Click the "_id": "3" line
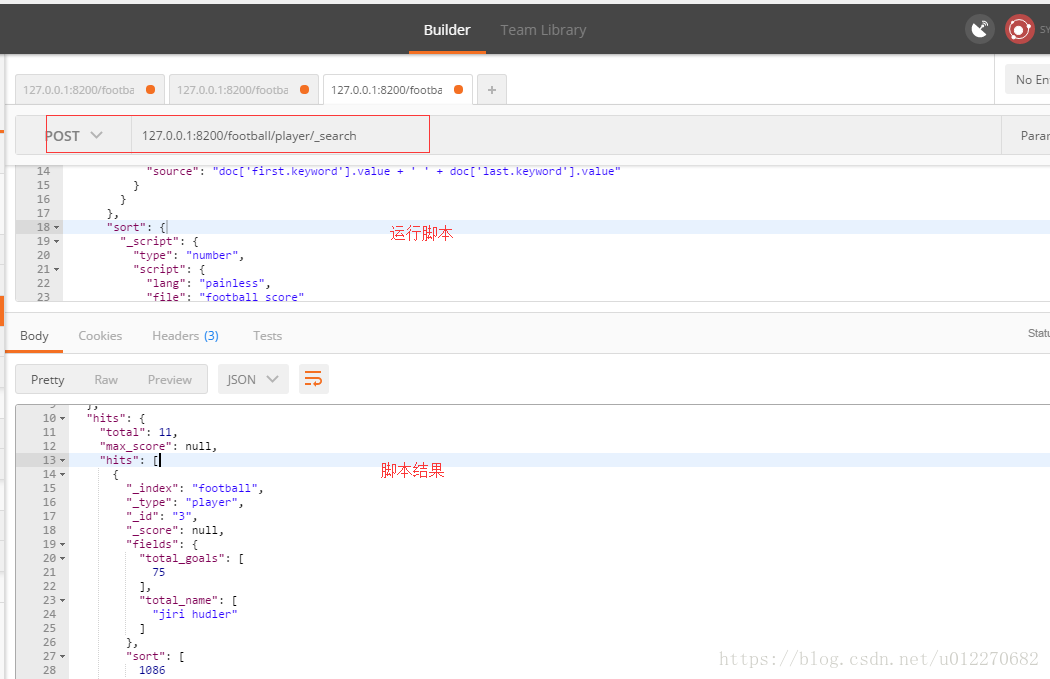1050x679 pixels. click(161, 517)
